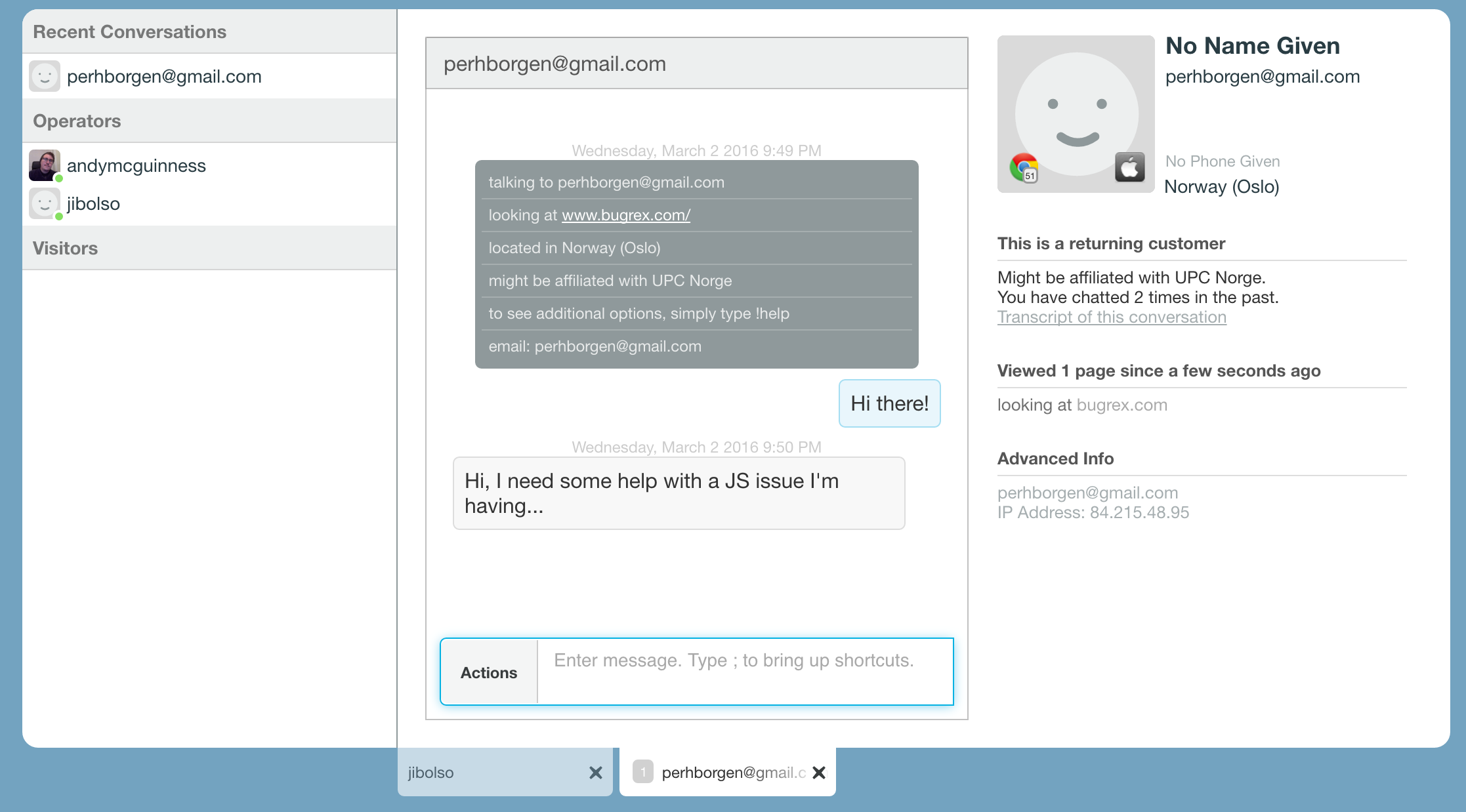Collapse the Visitors section header
This screenshot has height=812, width=1466.
tap(66, 248)
